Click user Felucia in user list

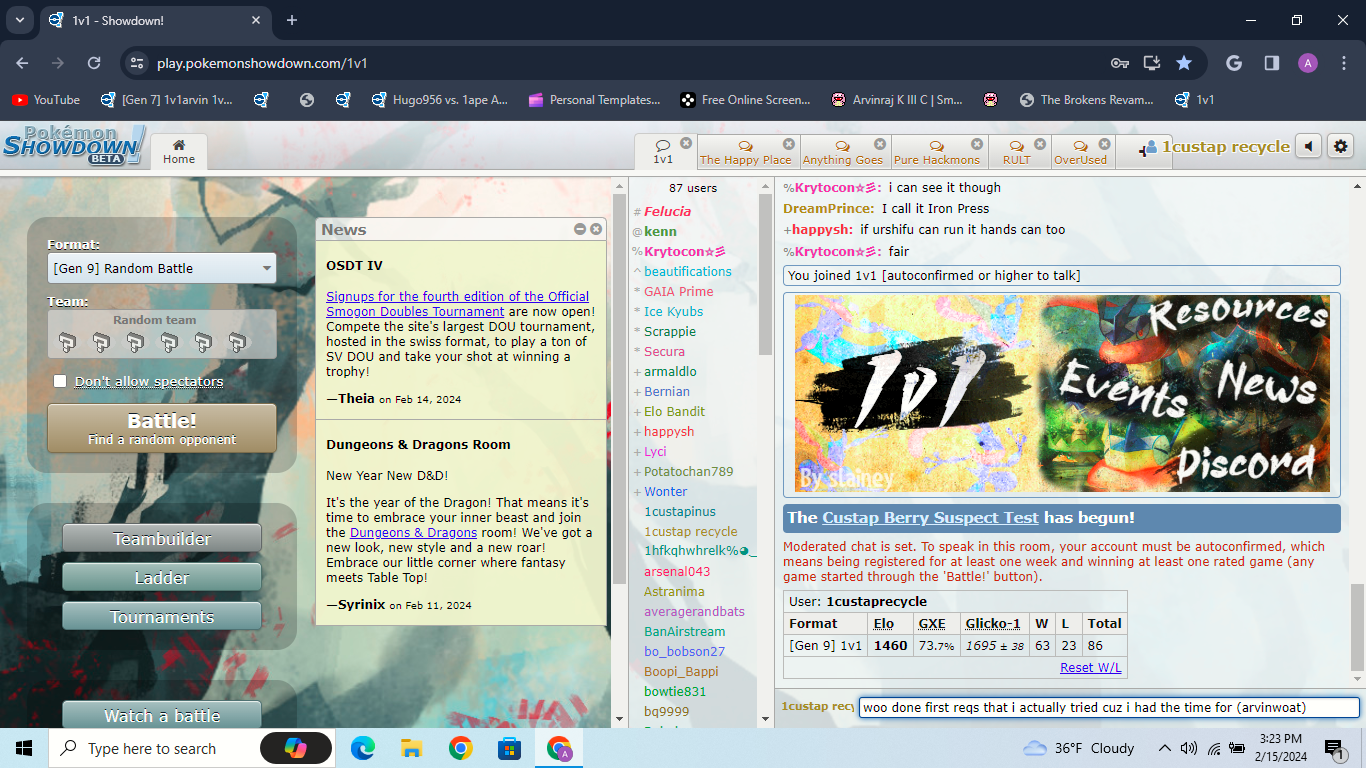(x=667, y=211)
